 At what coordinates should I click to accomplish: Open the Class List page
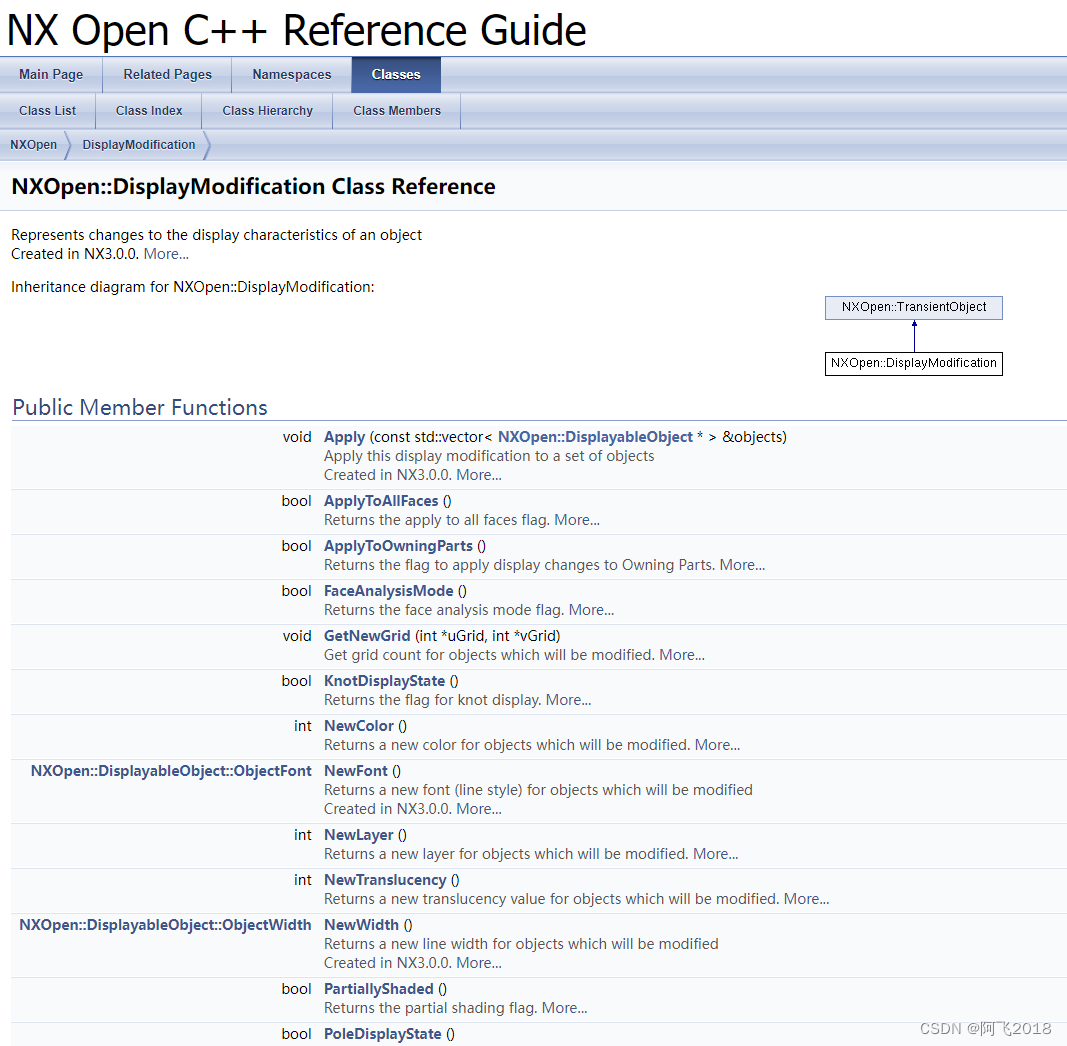[x=47, y=110]
